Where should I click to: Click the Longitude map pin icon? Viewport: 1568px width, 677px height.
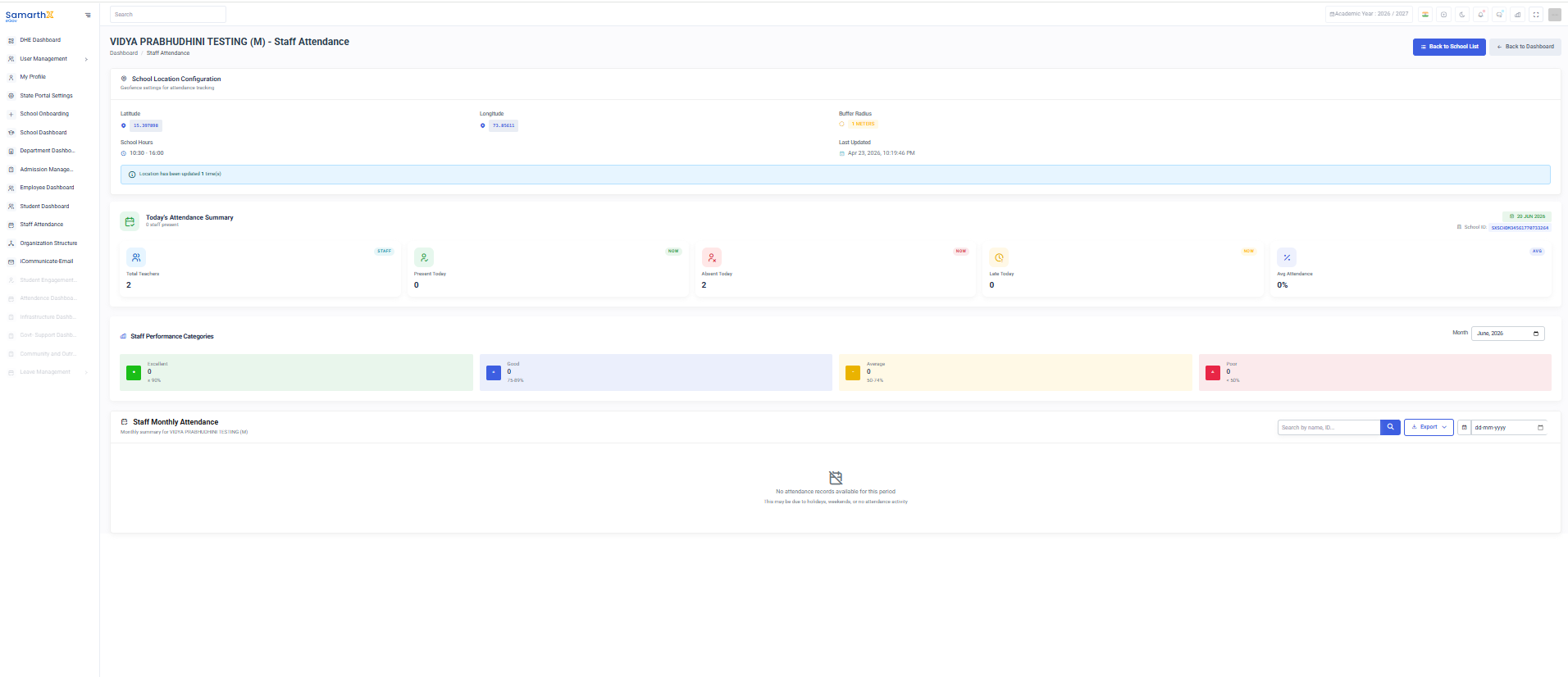(x=483, y=125)
